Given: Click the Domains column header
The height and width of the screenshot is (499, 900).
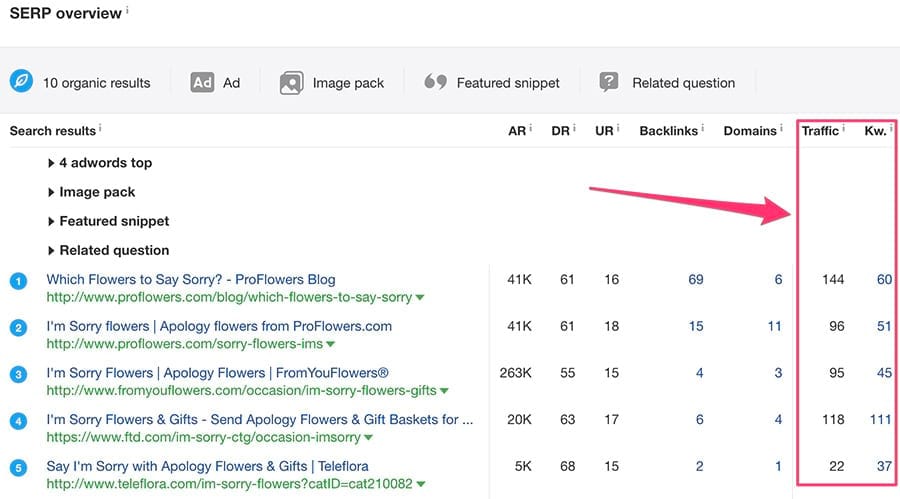Looking at the screenshot, I should point(750,131).
